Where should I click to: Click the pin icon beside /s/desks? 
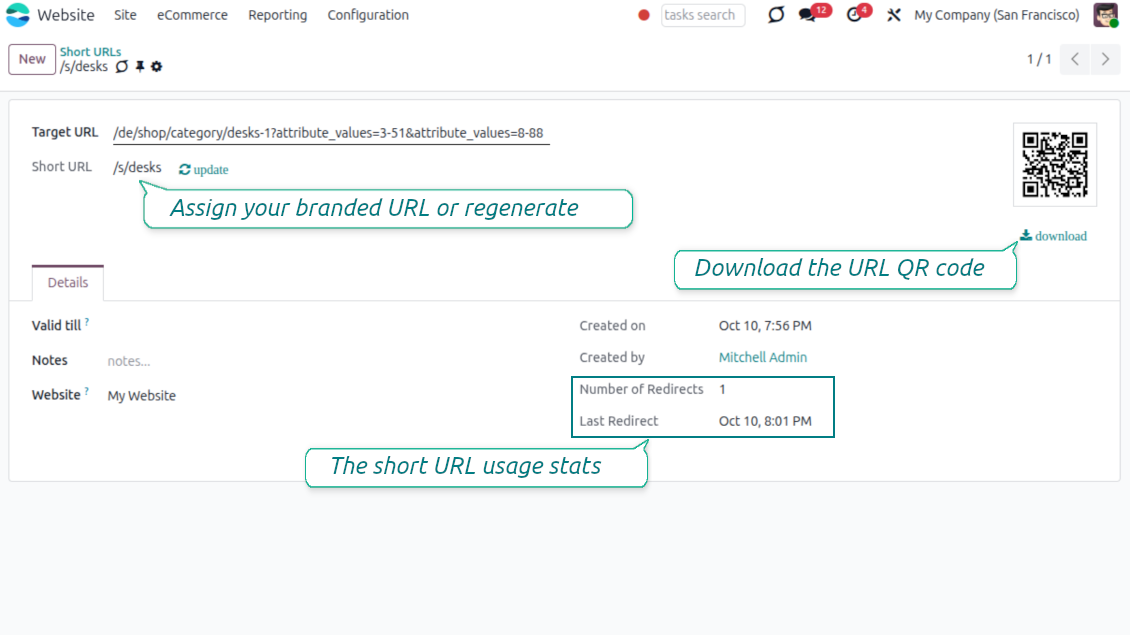point(140,67)
